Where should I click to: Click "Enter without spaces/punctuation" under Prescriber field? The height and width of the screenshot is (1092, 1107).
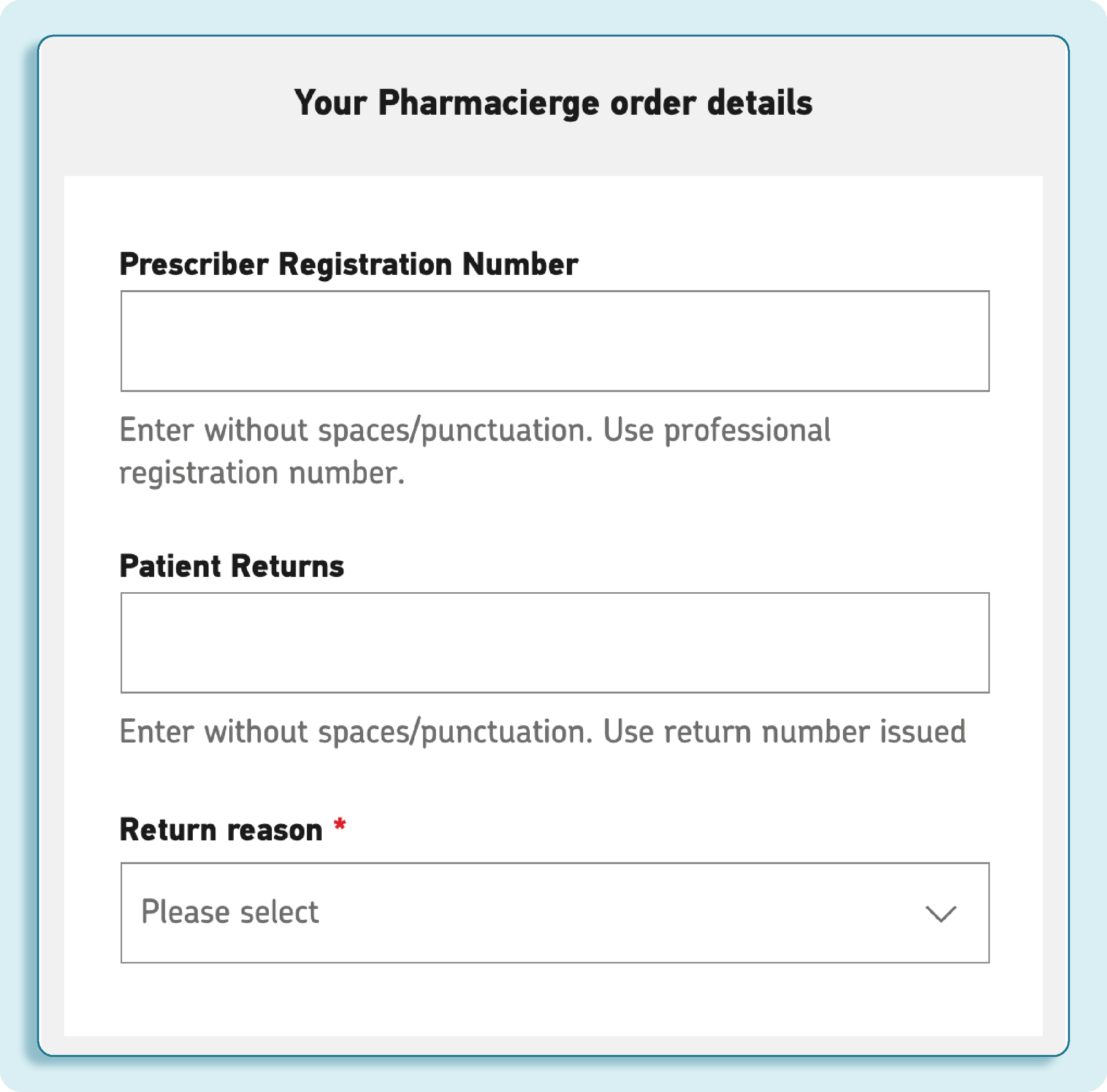(x=356, y=431)
